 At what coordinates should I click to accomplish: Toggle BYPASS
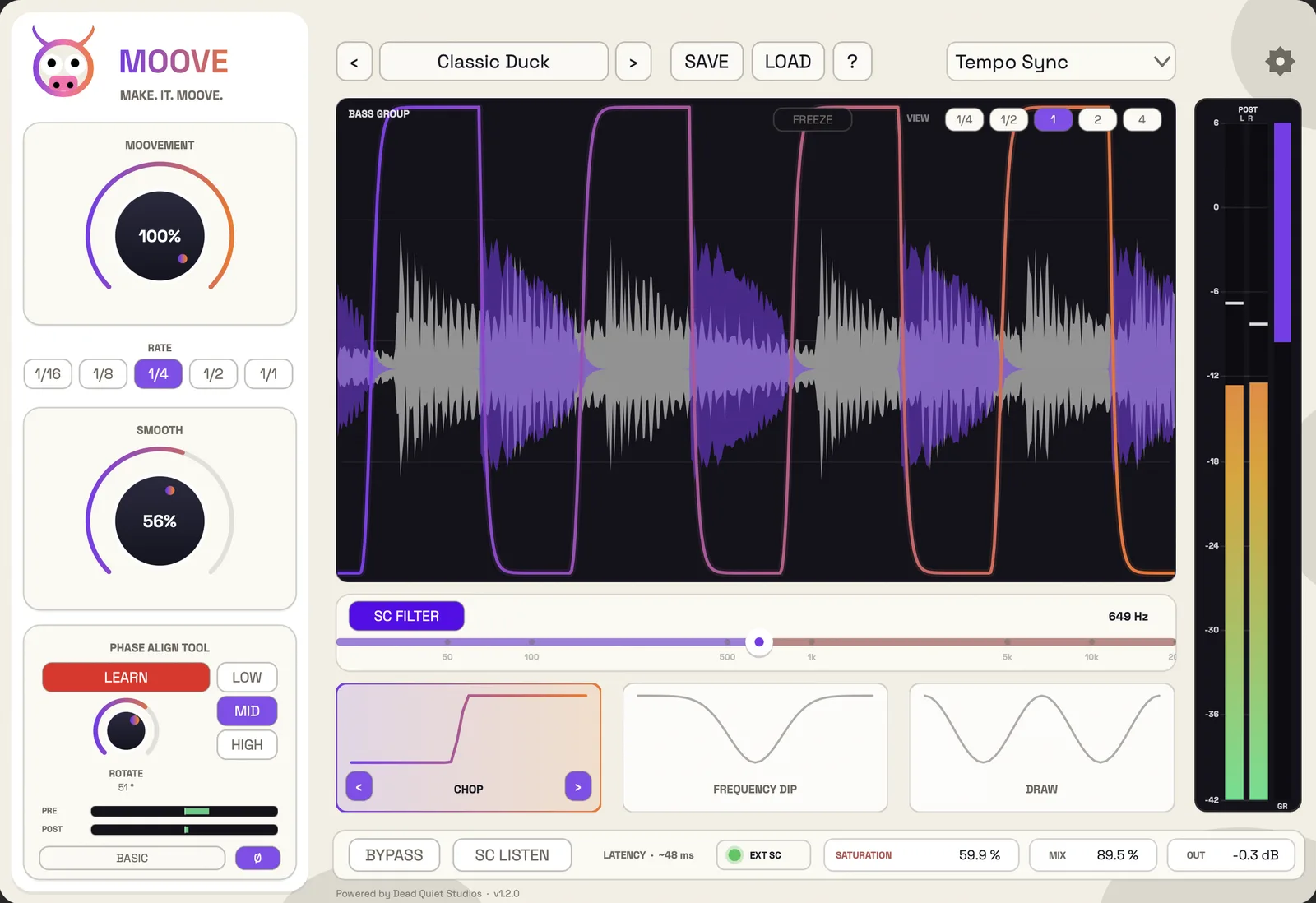pyautogui.click(x=394, y=855)
